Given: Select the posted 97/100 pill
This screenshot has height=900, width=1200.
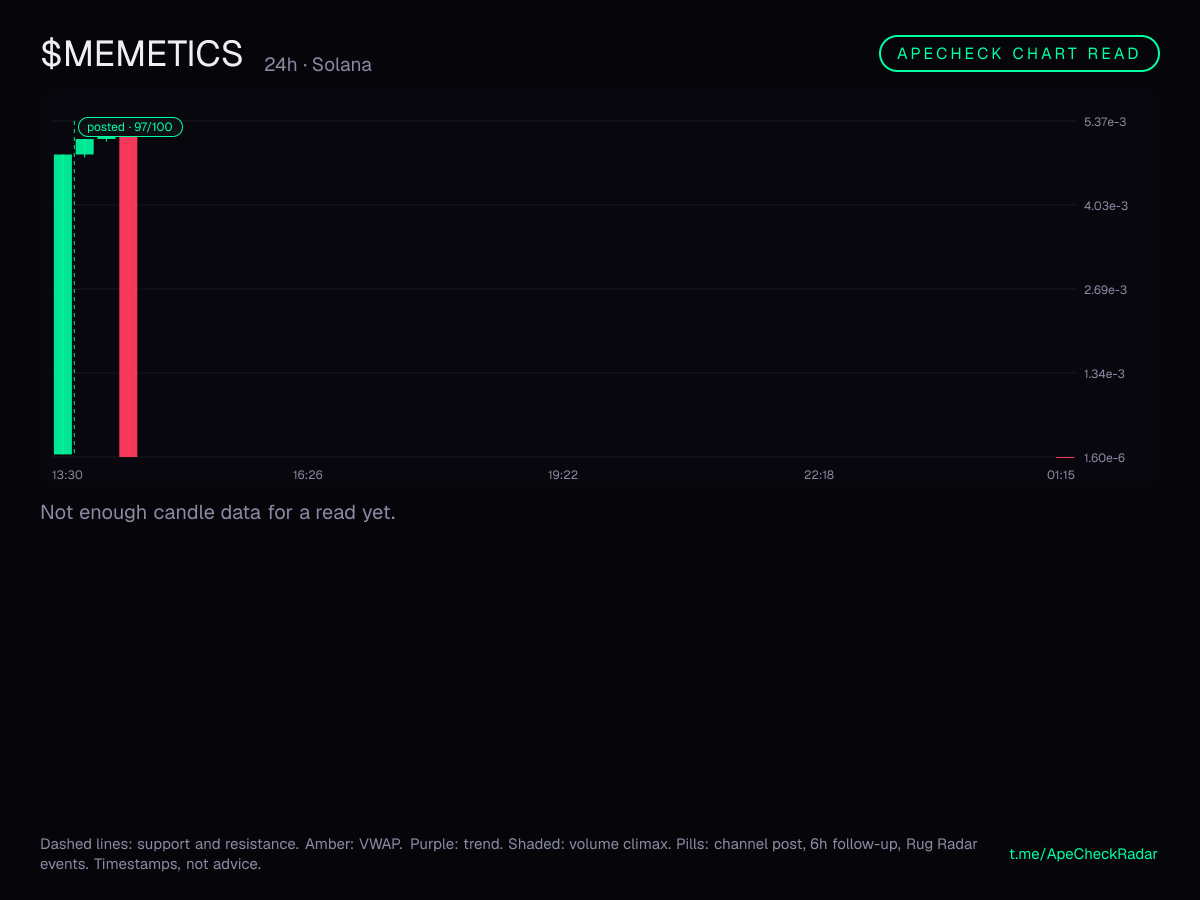Looking at the screenshot, I should click(x=130, y=127).
